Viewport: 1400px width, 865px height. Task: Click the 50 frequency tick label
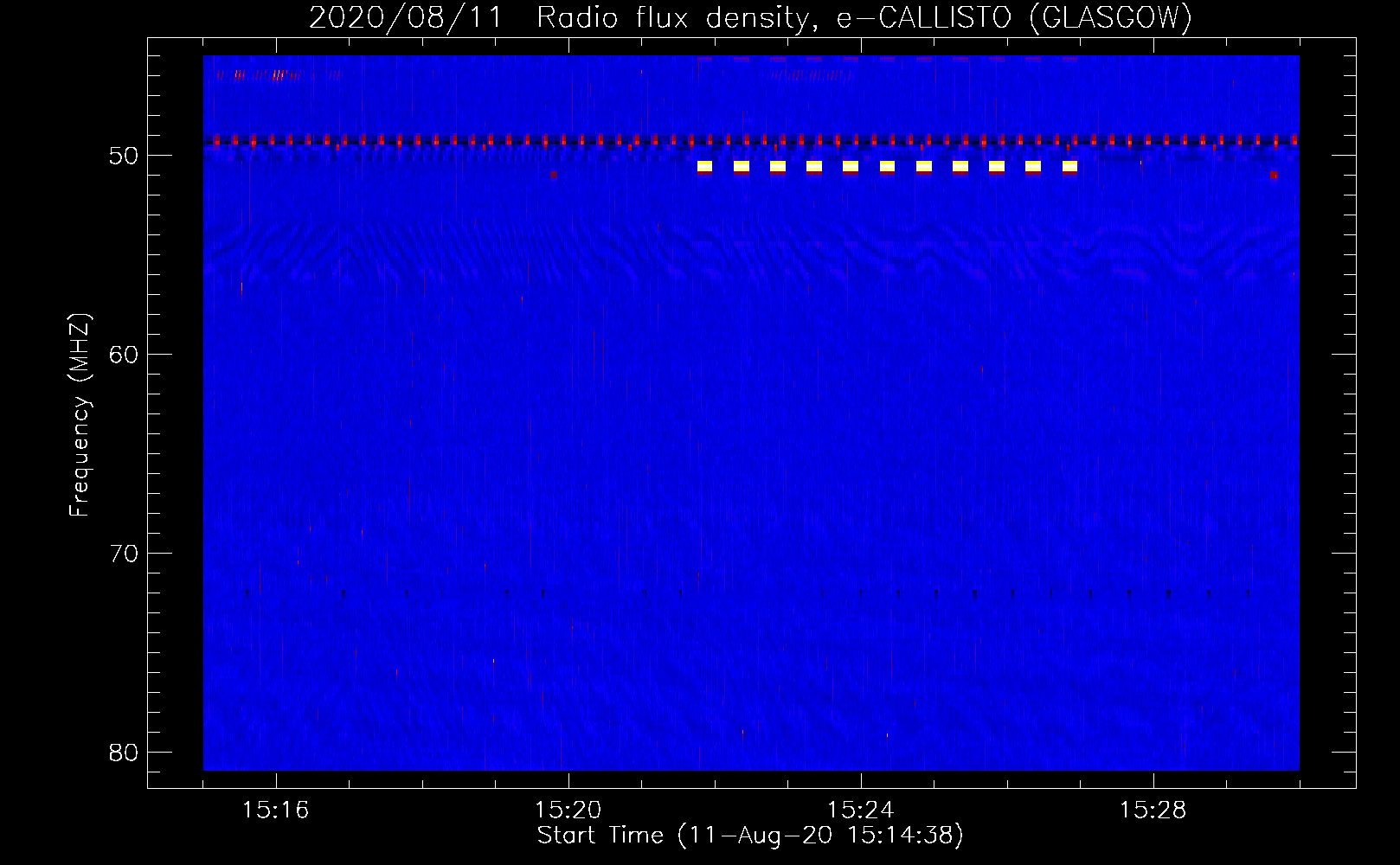(124, 156)
